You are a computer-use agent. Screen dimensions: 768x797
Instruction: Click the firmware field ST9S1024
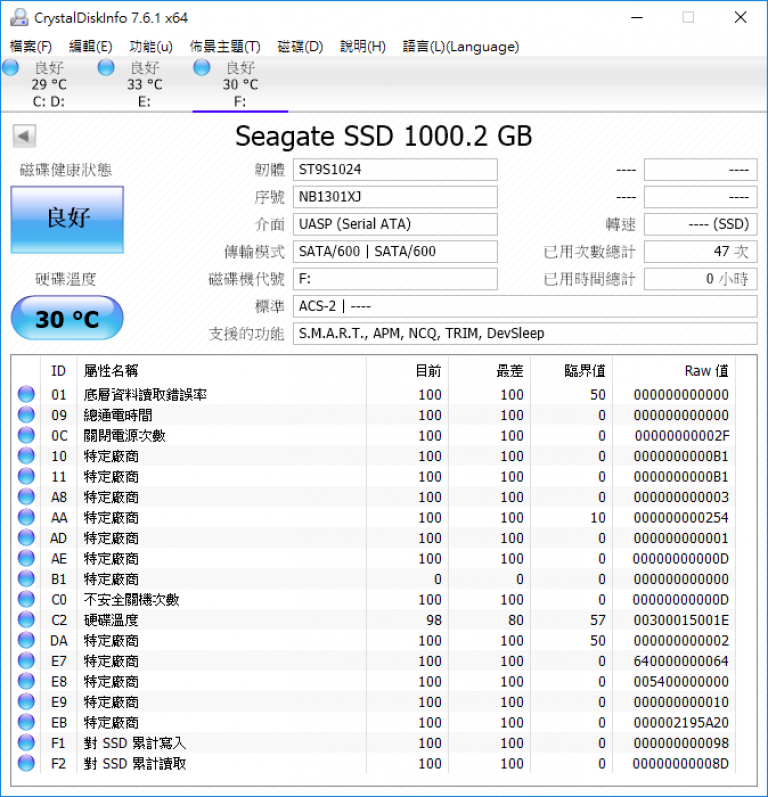tap(395, 169)
